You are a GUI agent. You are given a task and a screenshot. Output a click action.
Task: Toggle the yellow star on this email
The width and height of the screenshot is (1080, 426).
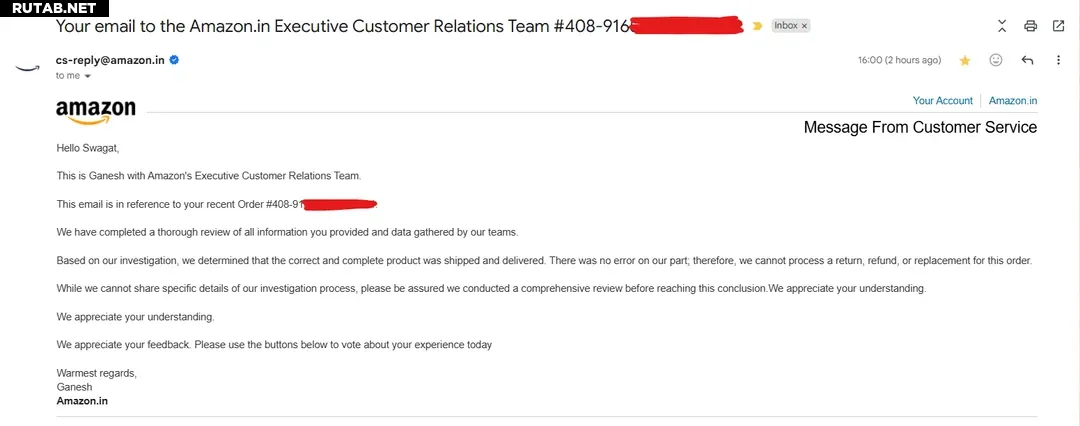point(965,60)
